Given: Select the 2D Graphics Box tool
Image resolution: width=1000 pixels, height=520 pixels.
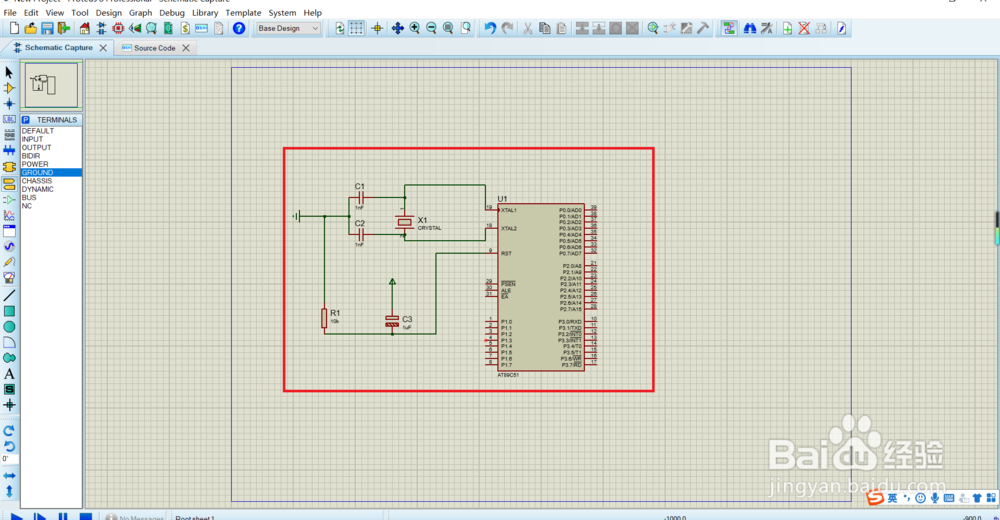Looking at the screenshot, I should (9, 311).
